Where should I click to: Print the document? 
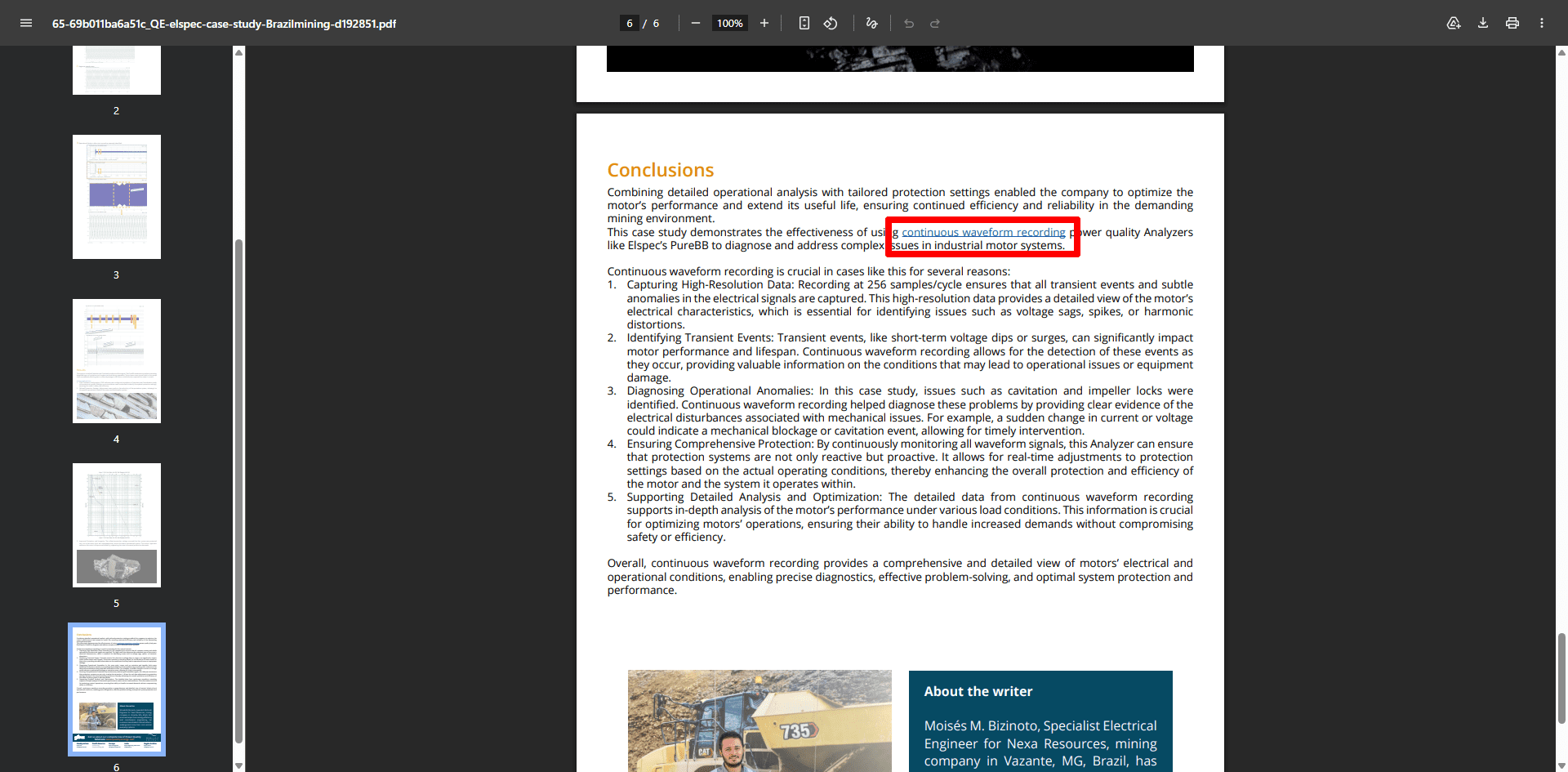(1512, 23)
